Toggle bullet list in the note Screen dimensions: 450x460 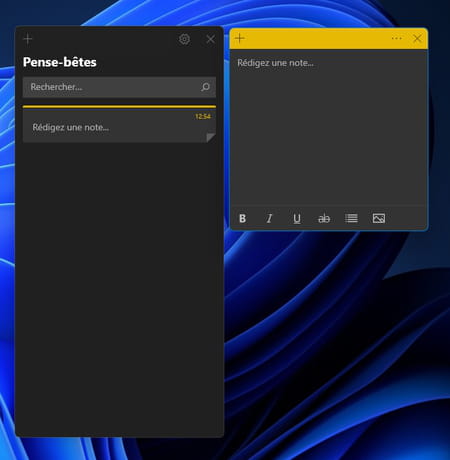[x=351, y=218]
